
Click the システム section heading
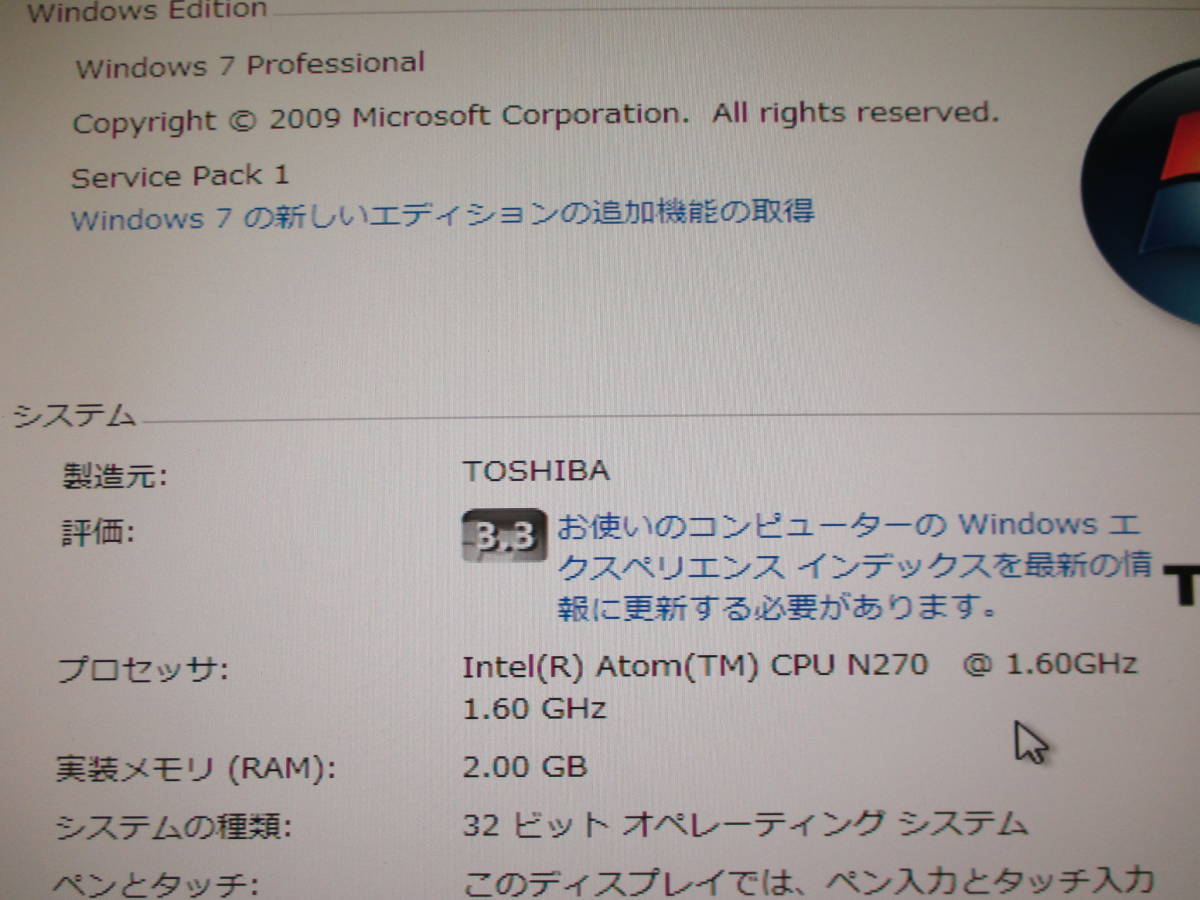pos(74,416)
